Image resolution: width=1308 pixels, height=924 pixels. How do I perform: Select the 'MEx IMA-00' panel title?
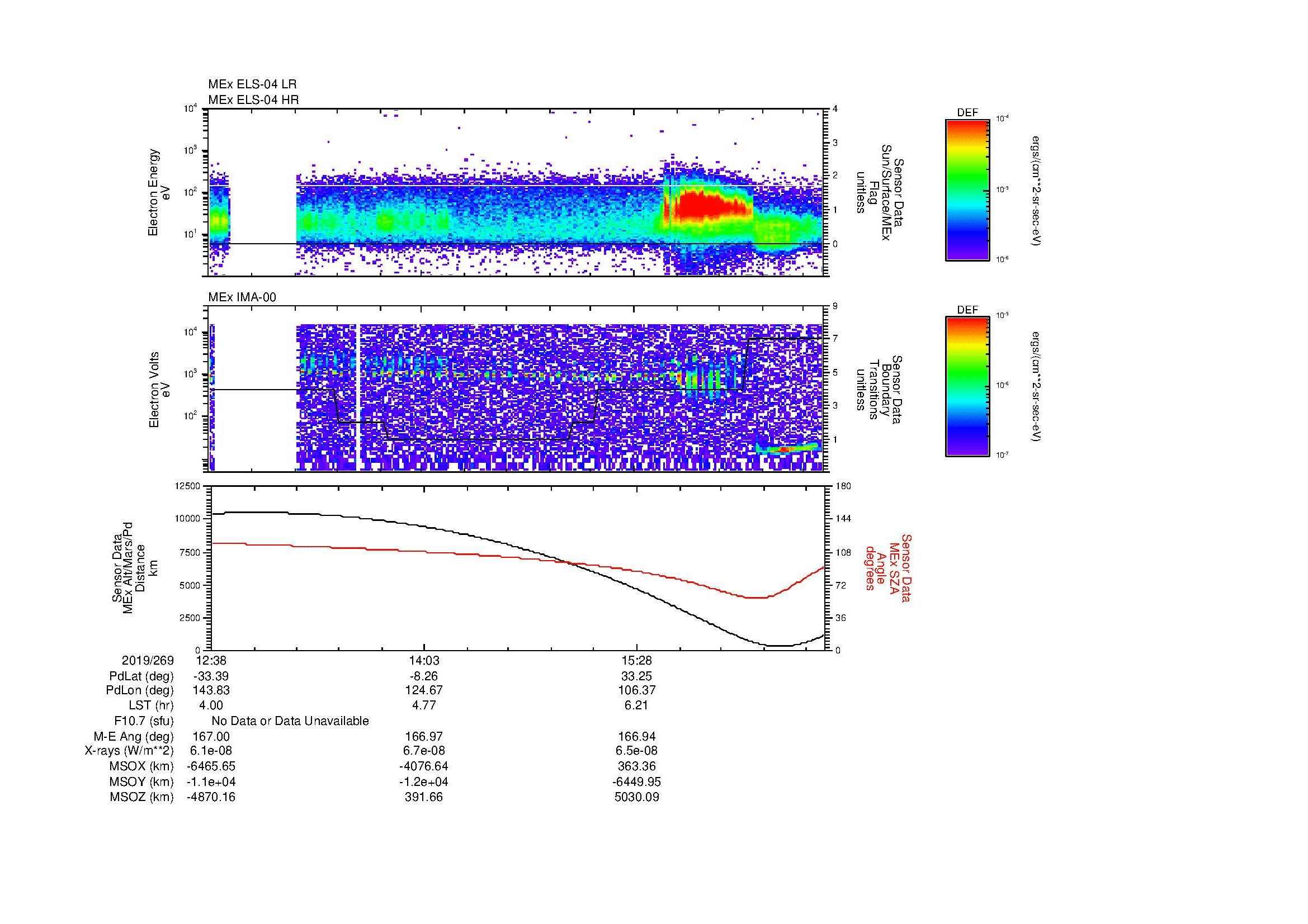242,297
